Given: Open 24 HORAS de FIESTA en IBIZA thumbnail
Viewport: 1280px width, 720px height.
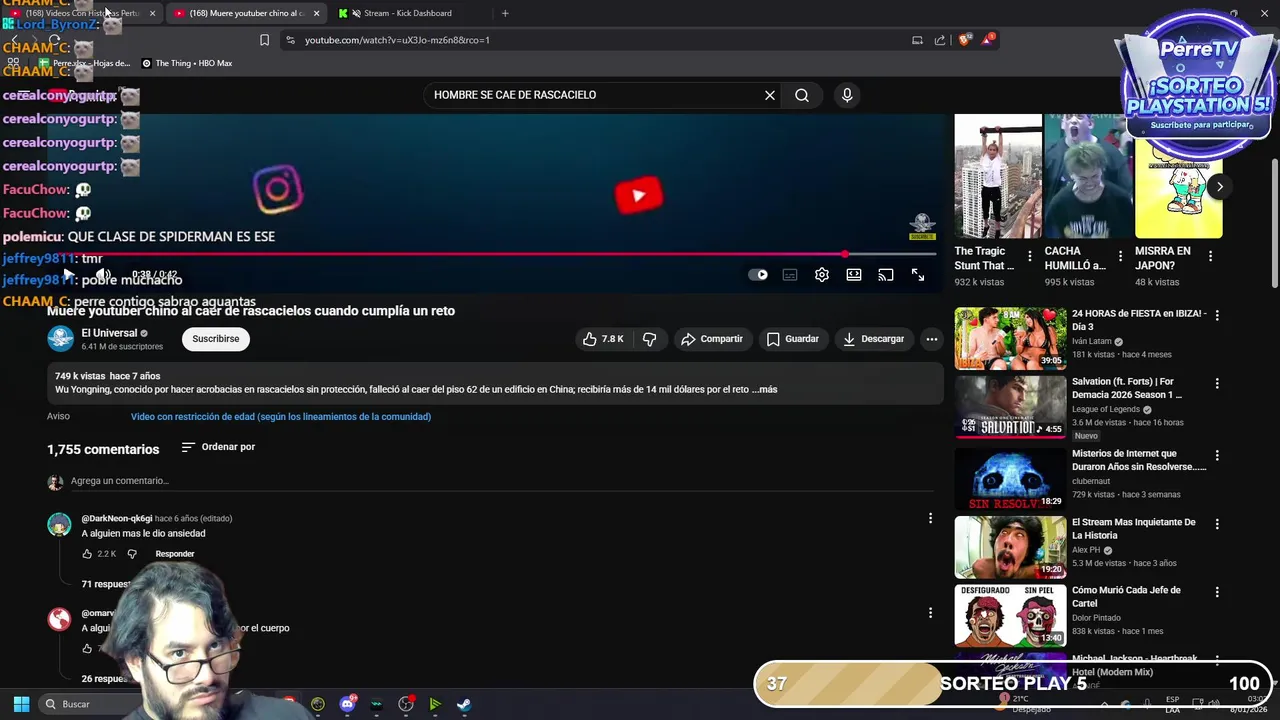Looking at the screenshot, I should point(1010,339).
